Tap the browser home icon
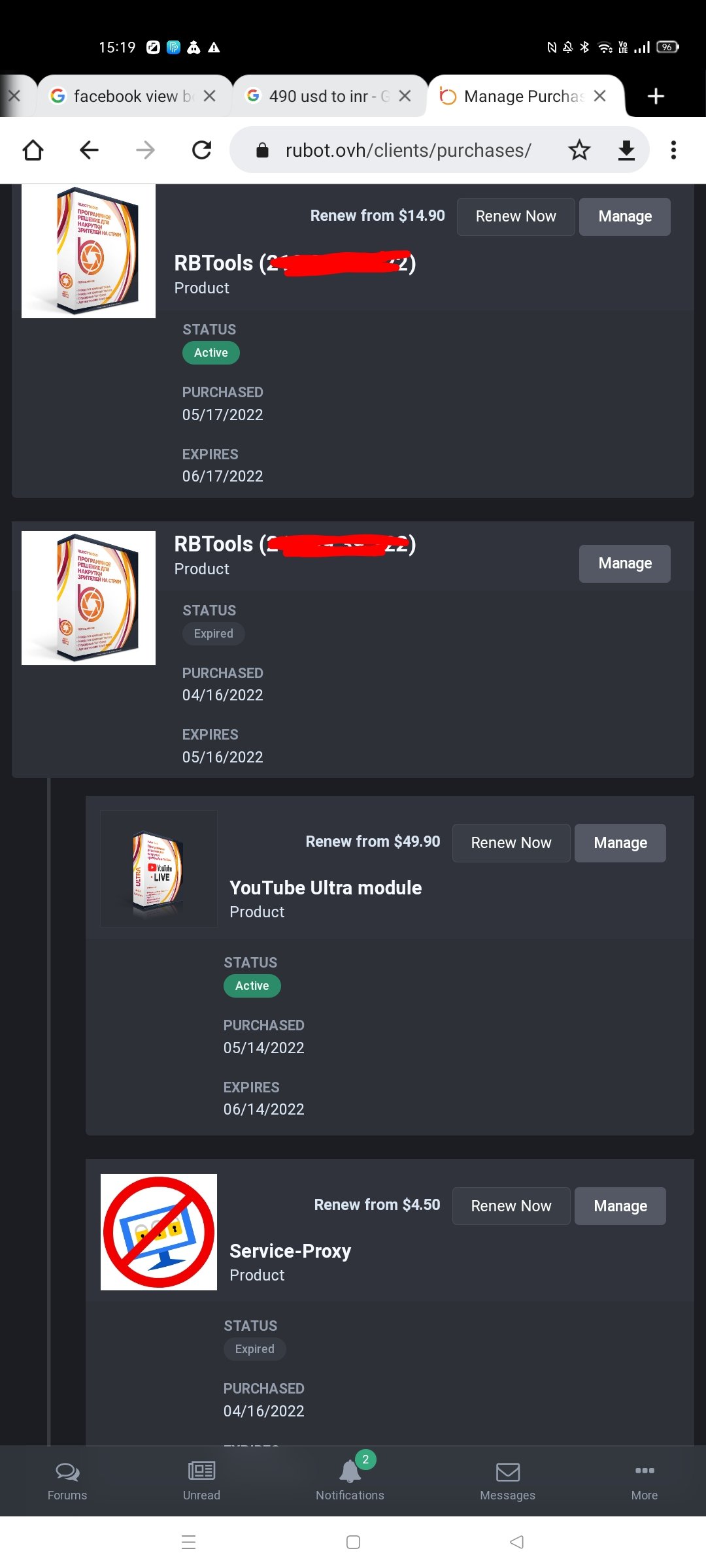Screen dimensions: 706x1568 pyautogui.click(x=33, y=150)
